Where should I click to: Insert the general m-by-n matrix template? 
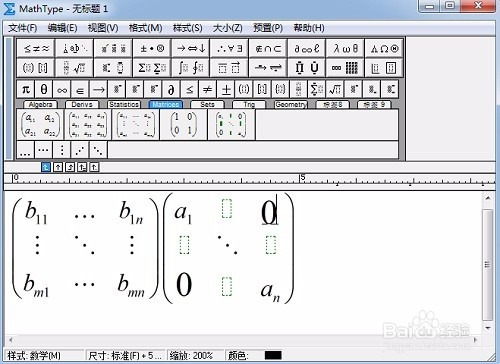point(136,125)
